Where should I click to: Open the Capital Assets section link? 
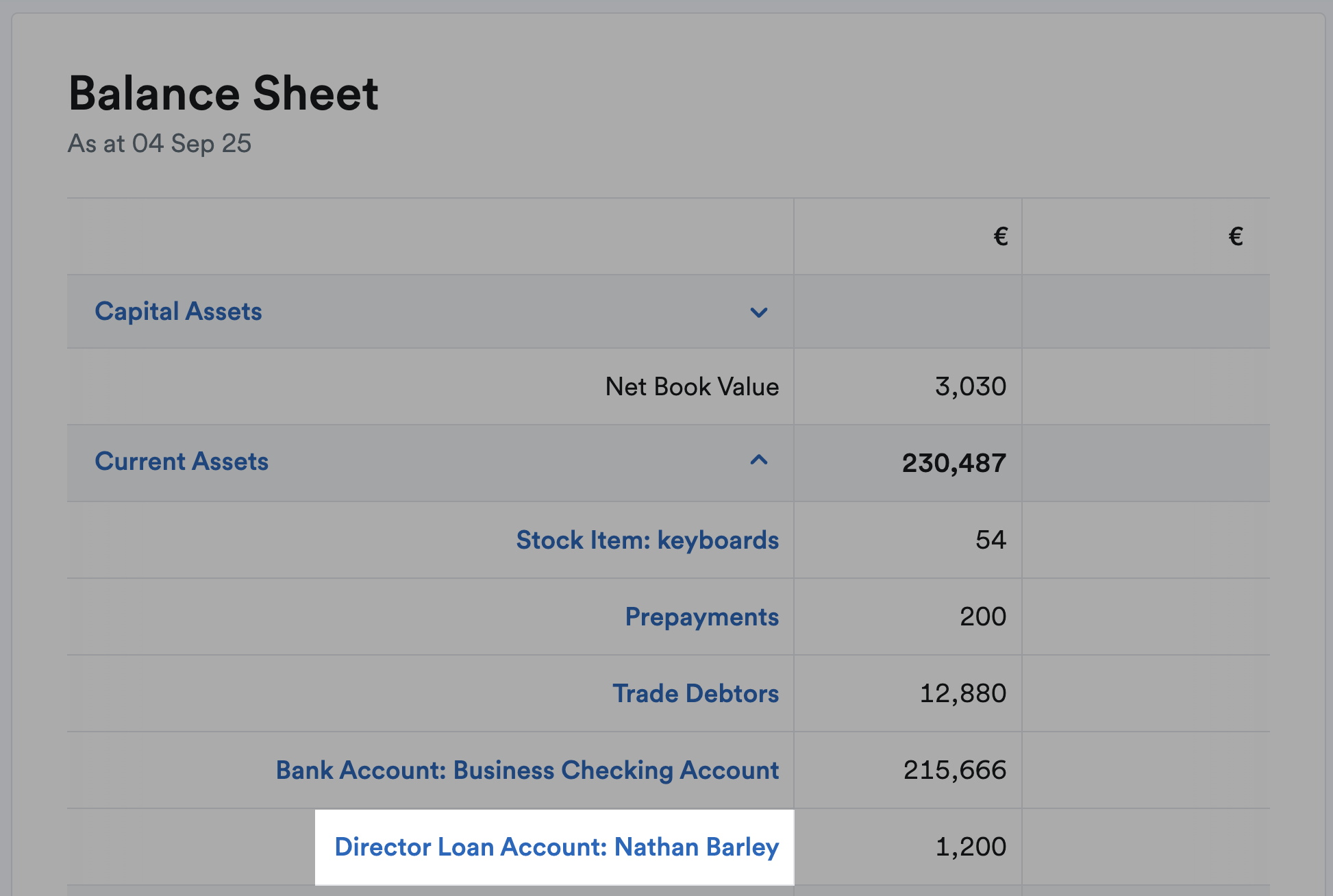178,312
